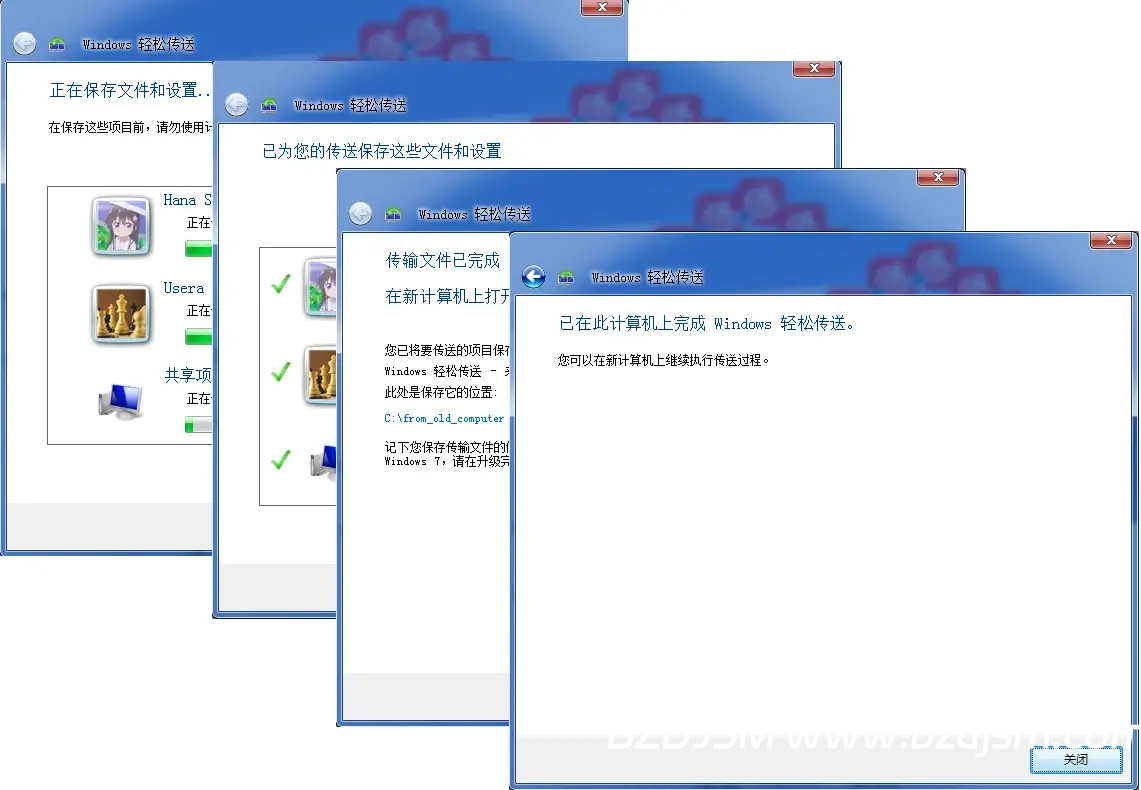Click the back arrow in the 已为您的传送保存 window
Image resolution: width=1141 pixels, height=790 pixels.
236,105
